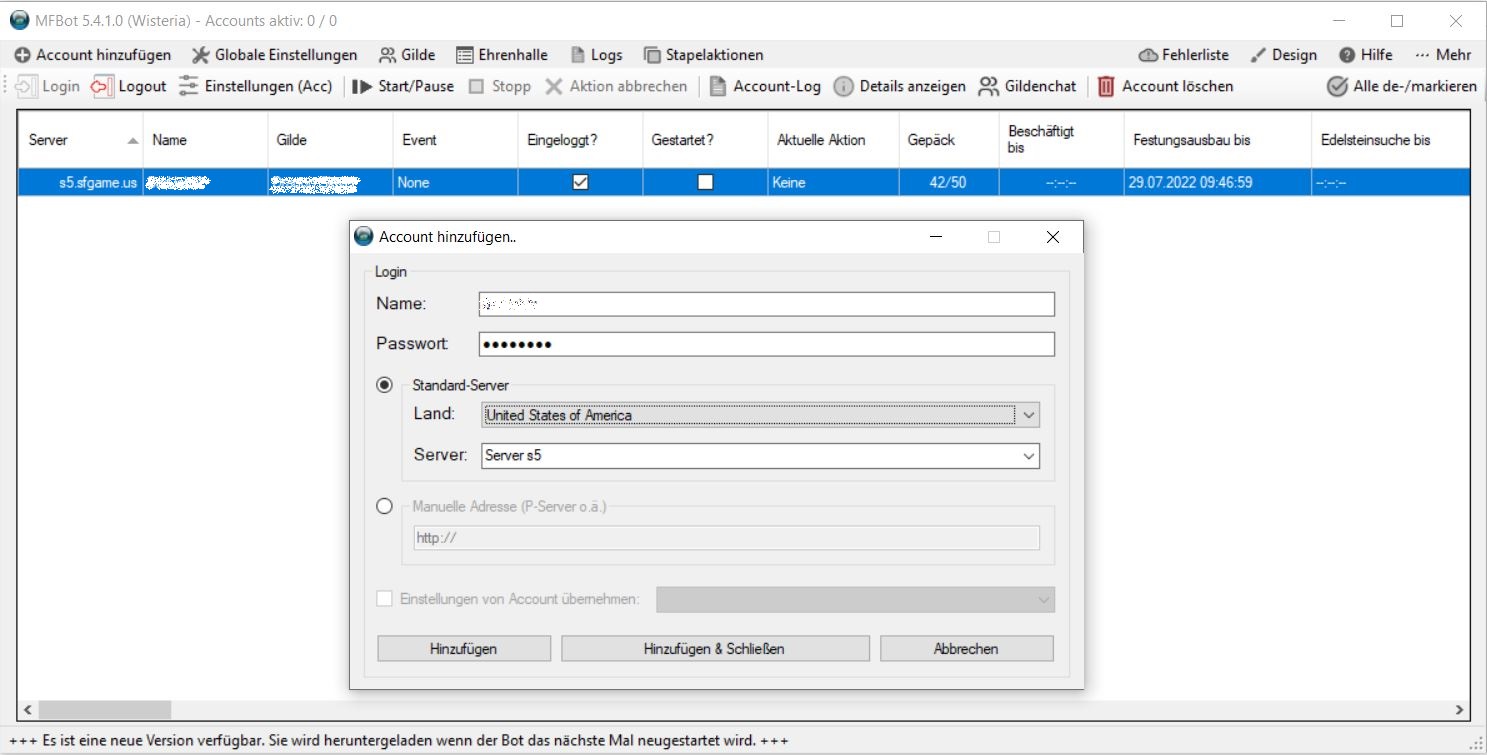
Task: Click the Gestartet? column header
Action: [705, 140]
